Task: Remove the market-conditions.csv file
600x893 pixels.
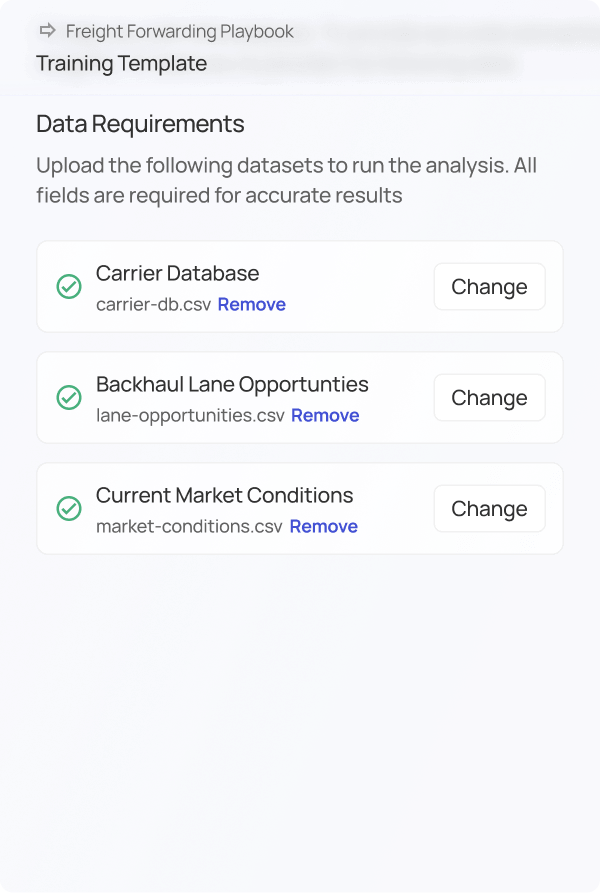Action: (323, 526)
